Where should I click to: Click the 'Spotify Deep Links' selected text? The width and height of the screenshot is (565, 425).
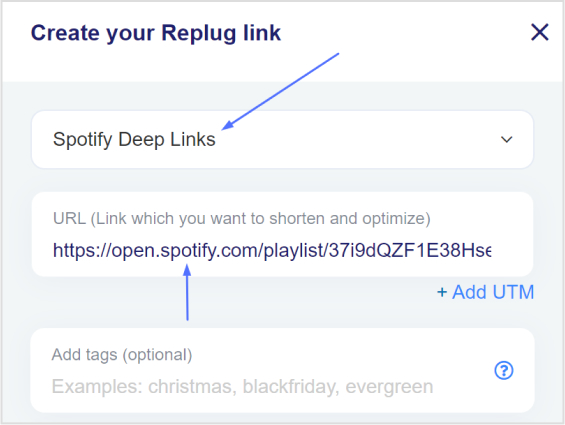pos(134,140)
